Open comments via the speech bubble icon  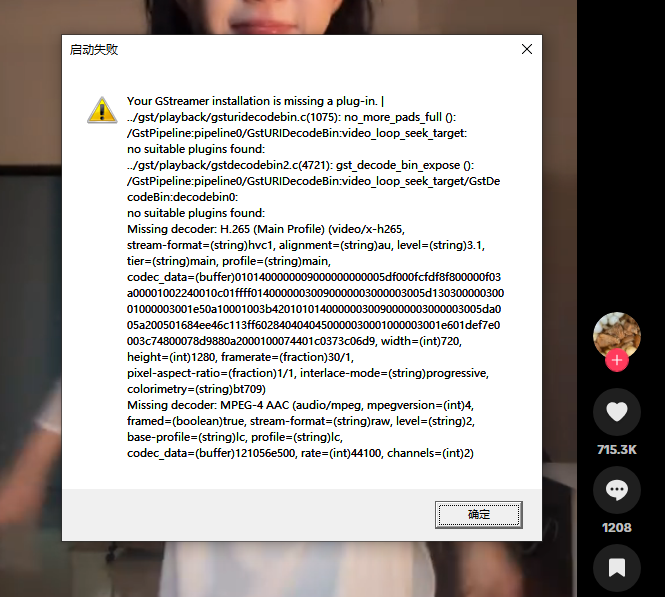(x=617, y=490)
